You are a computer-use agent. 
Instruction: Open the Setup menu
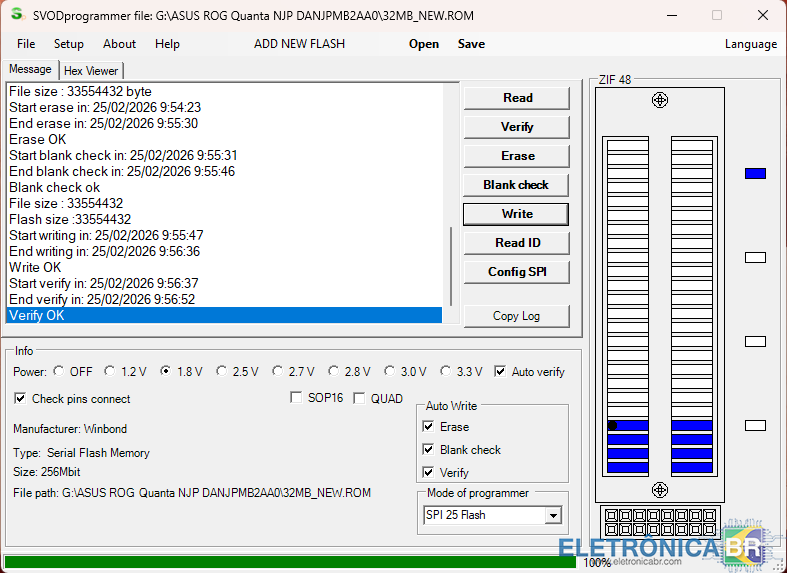[69, 44]
